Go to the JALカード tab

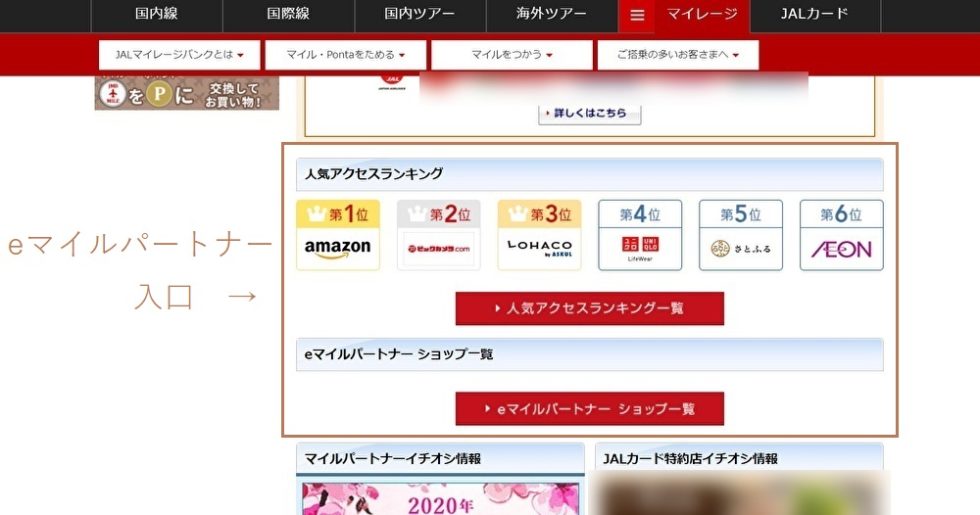coord(815,14)
